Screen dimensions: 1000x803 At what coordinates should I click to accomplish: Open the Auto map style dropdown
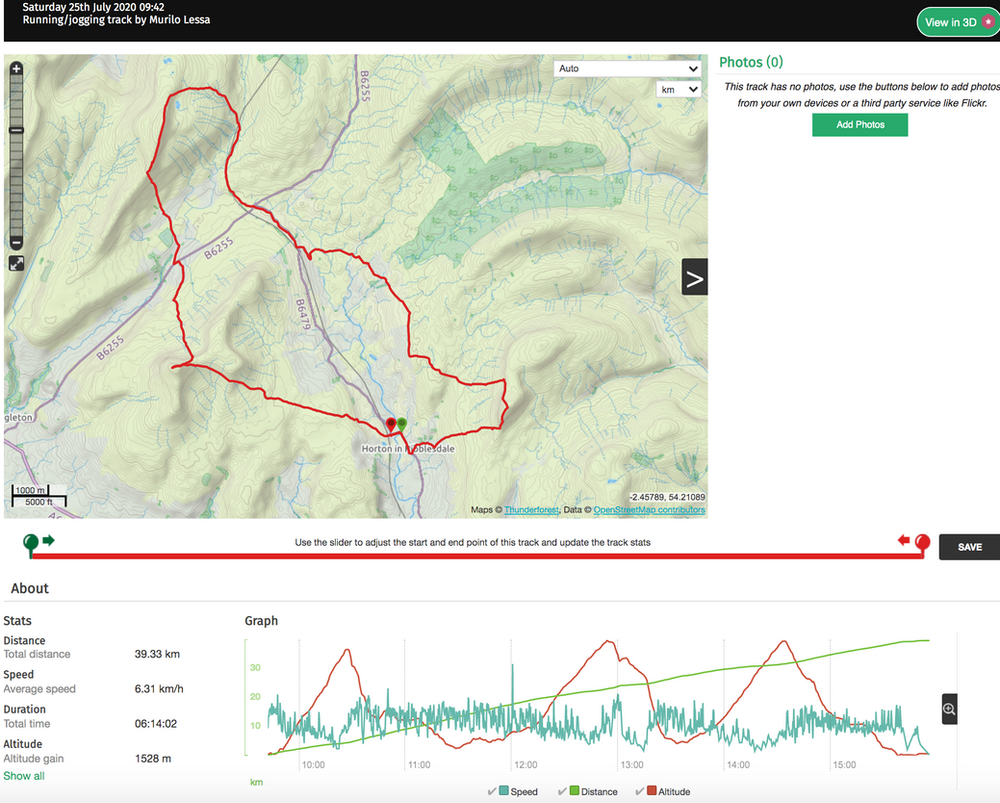click(628, 68)
